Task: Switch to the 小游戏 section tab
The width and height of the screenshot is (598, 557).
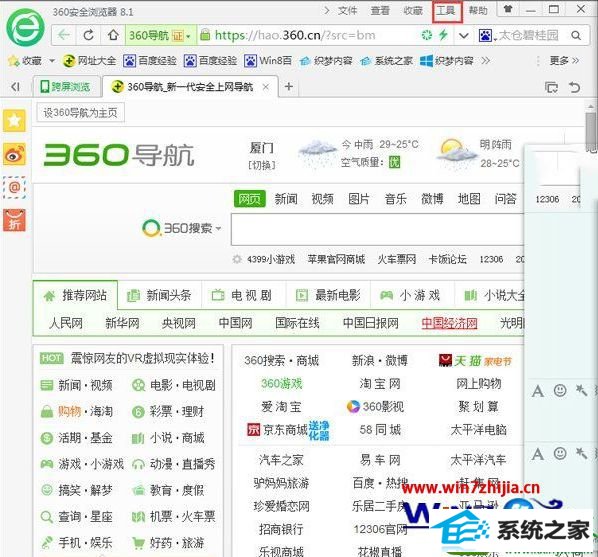Action: 411,295
